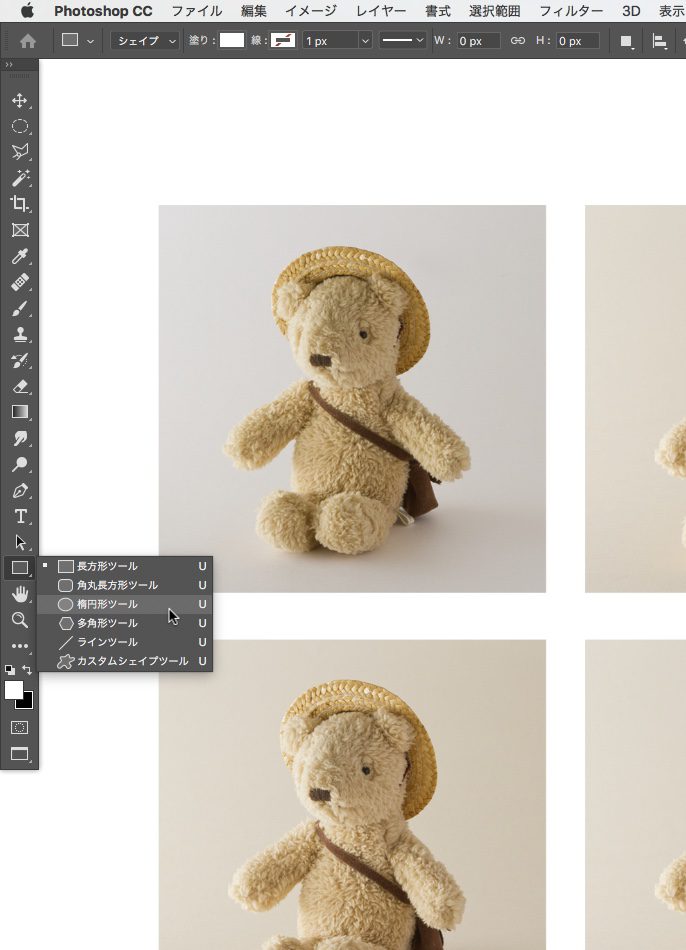This screenshot has height=950, width=686.
Task: Open the フィルター menu
Action: coord(571,11)
